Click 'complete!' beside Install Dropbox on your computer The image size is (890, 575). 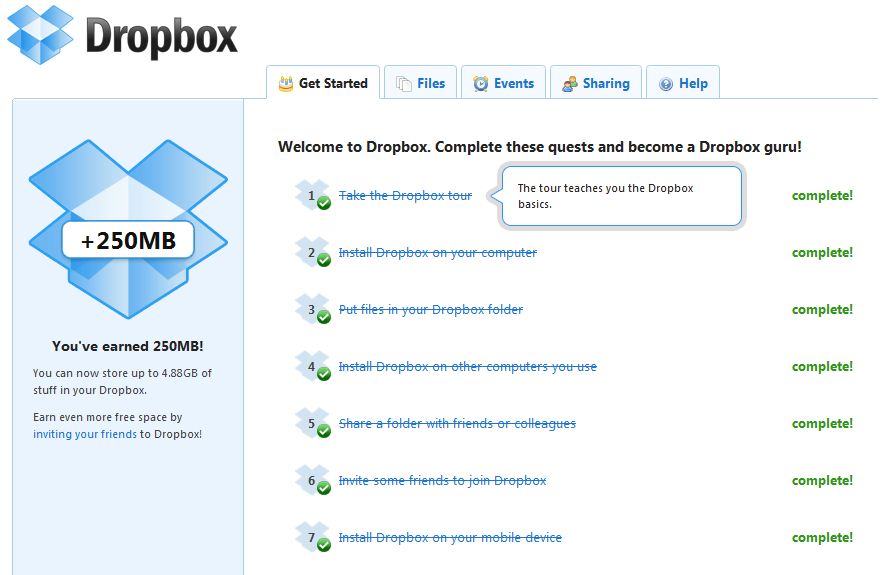(822, 253)
